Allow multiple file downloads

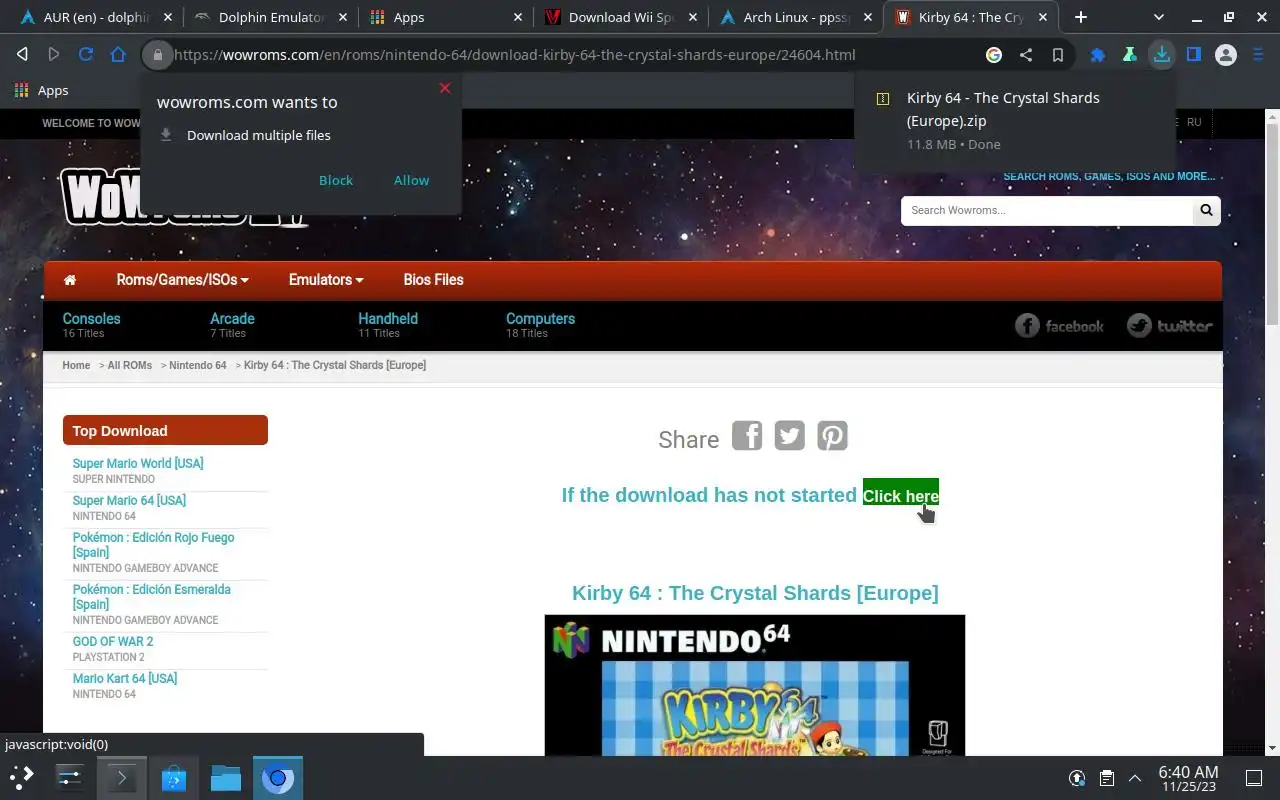click(x=411, y=180)
